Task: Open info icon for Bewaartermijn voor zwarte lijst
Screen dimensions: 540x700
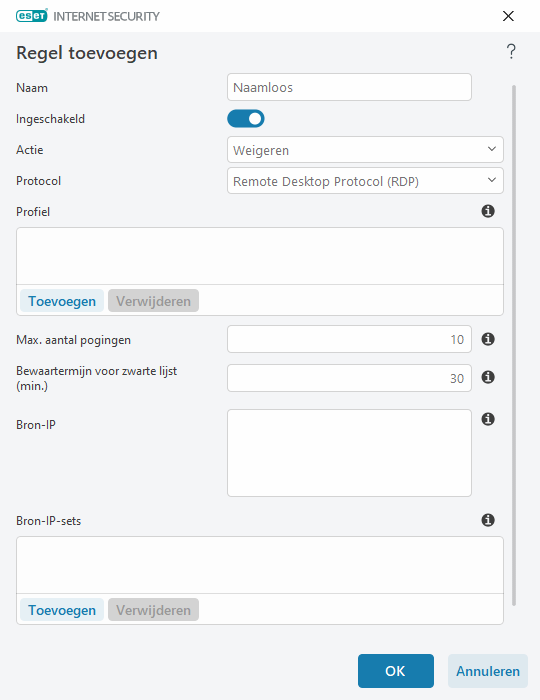Action: (488, 378)
